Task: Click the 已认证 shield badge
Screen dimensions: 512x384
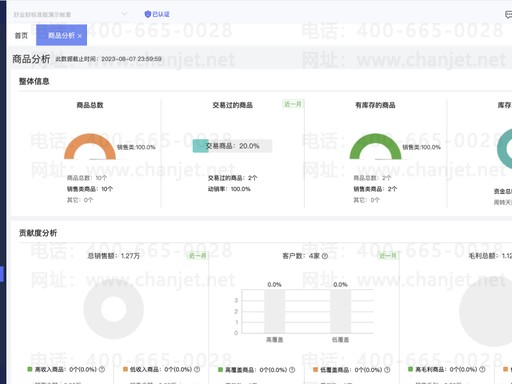Action: click(x=157, y=14)
